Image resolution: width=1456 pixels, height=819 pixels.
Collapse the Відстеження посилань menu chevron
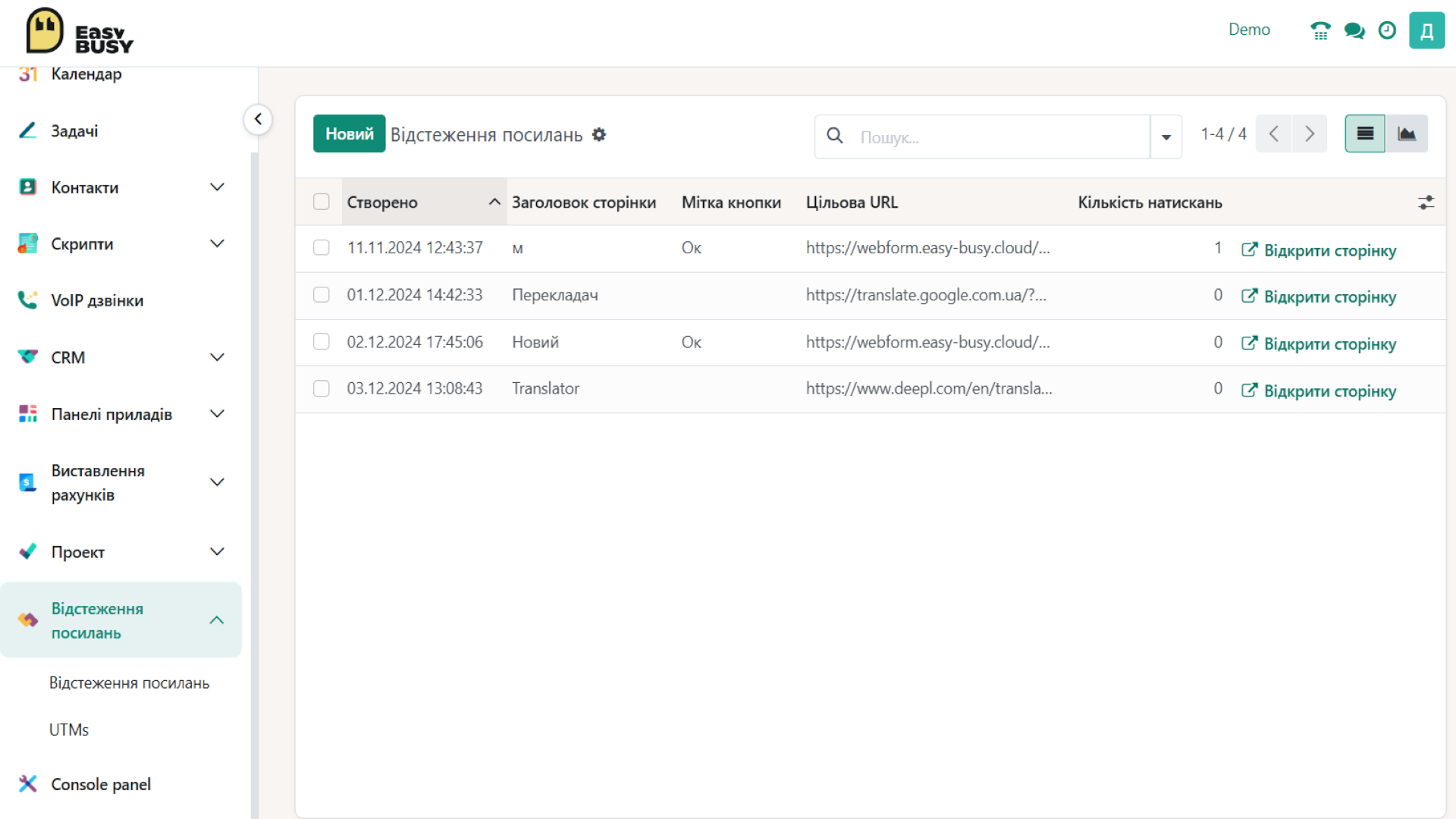point(217,620)
